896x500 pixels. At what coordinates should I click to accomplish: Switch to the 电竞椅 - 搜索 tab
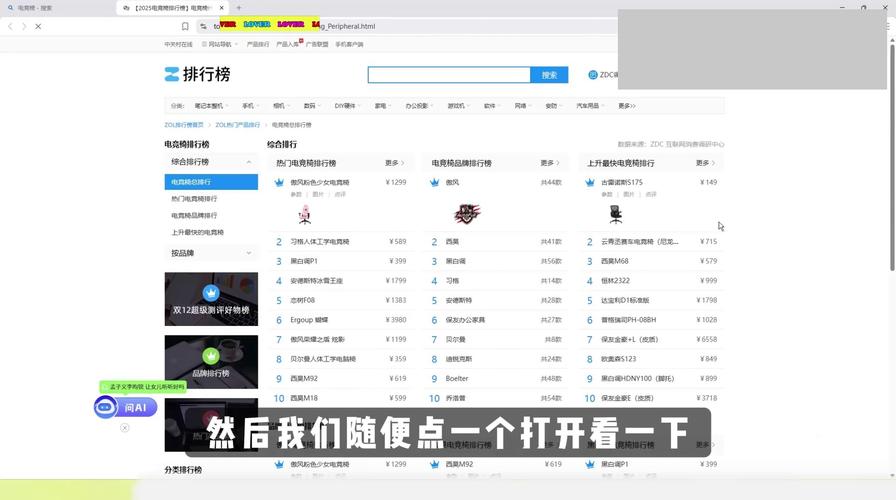34,8
